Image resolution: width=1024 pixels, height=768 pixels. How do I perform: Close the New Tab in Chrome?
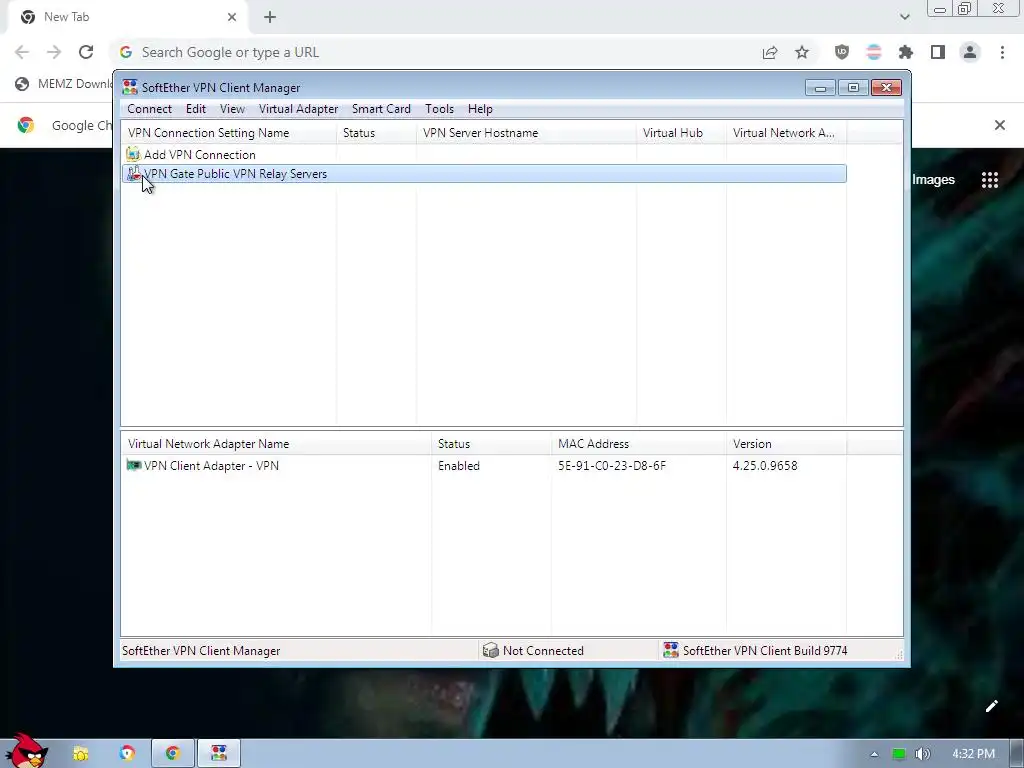pos(232,17)
